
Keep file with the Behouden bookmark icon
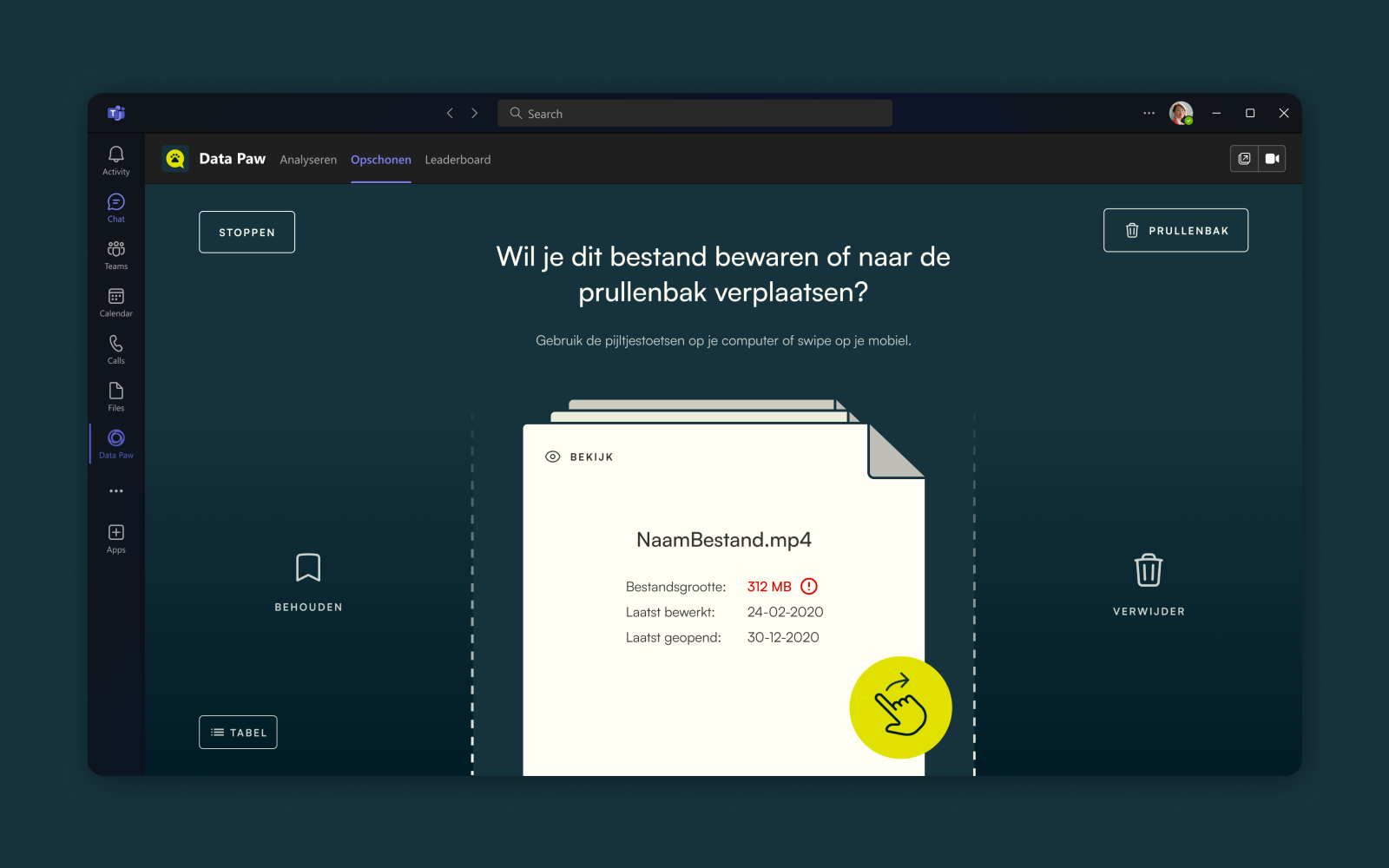[307, 565]
